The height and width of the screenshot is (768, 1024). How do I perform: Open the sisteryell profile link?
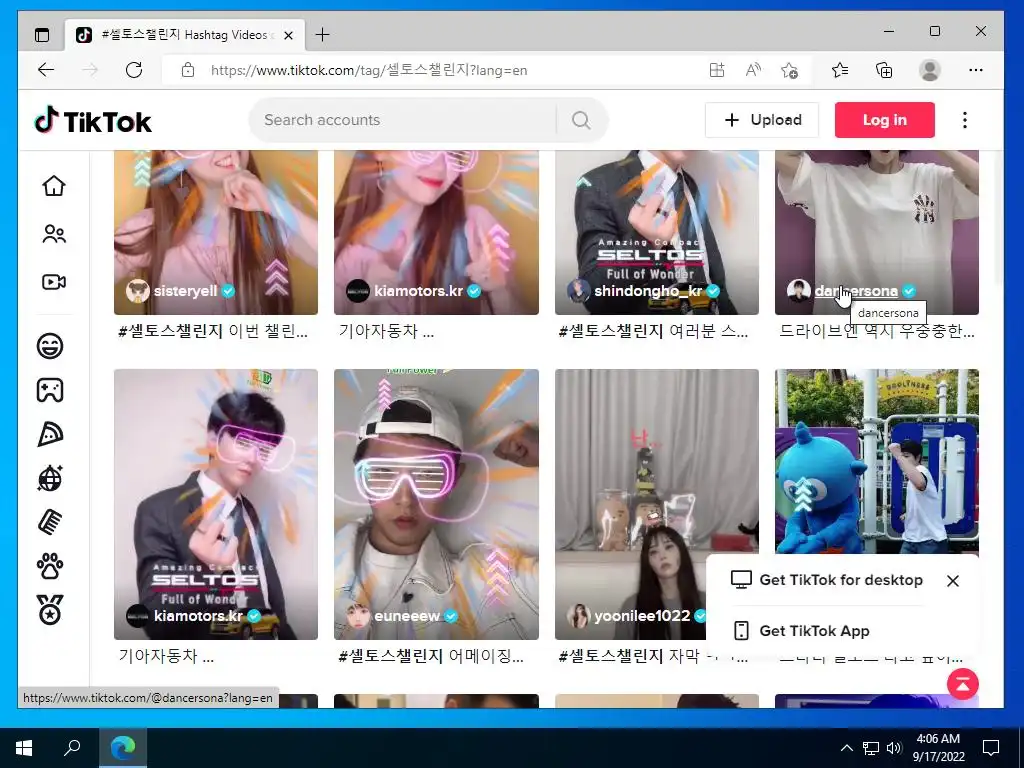coord(185,291)
